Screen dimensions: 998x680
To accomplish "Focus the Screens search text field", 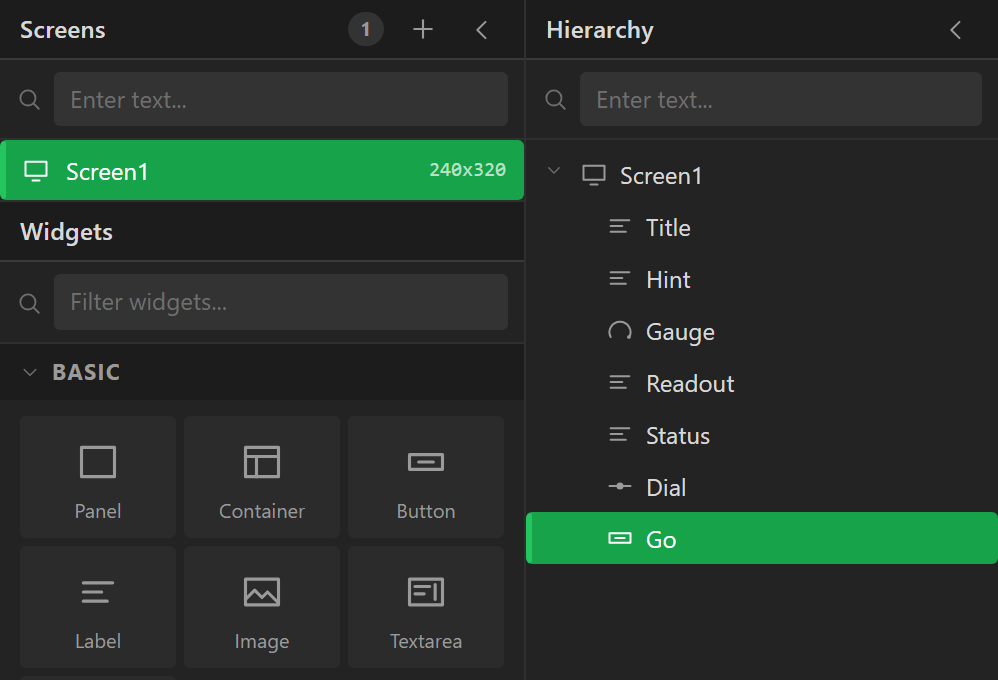I will pyautogui.click(x=281, y=99).
